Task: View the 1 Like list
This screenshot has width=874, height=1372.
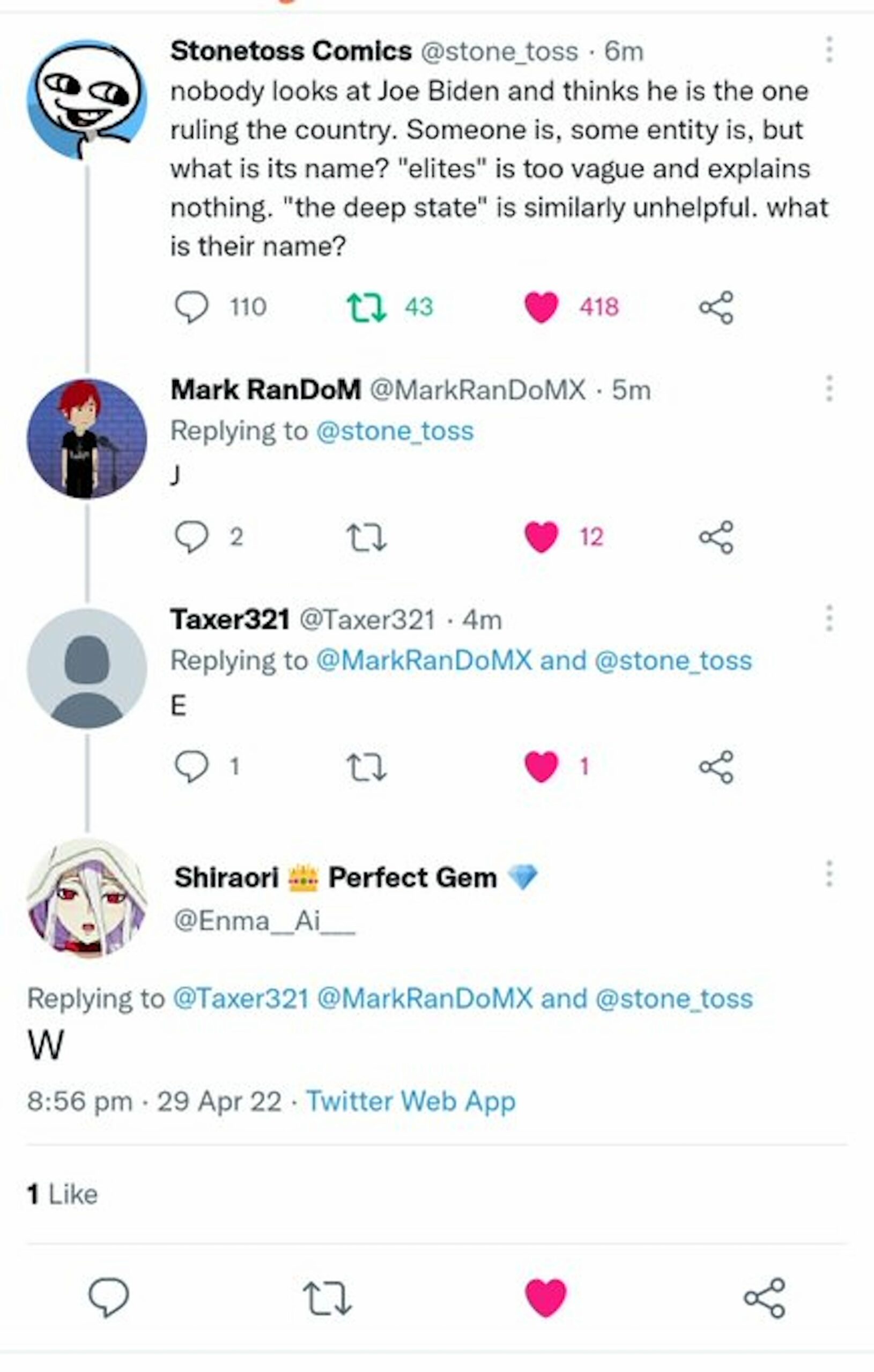Action: tap(62, 1194)
